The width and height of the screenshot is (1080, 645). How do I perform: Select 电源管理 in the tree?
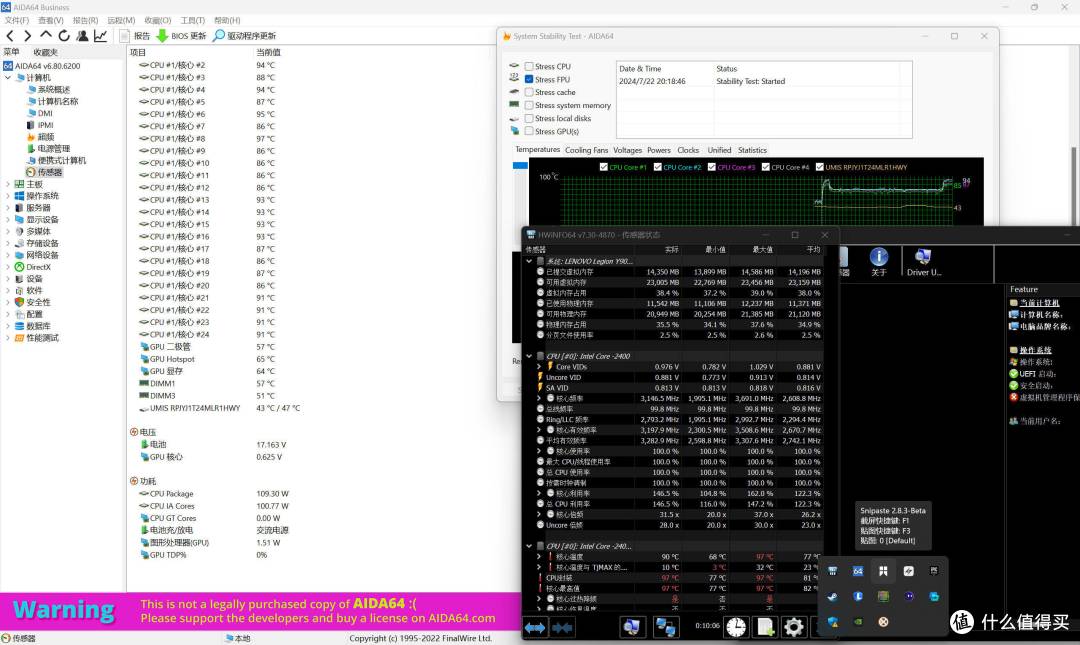pos(48,149)
